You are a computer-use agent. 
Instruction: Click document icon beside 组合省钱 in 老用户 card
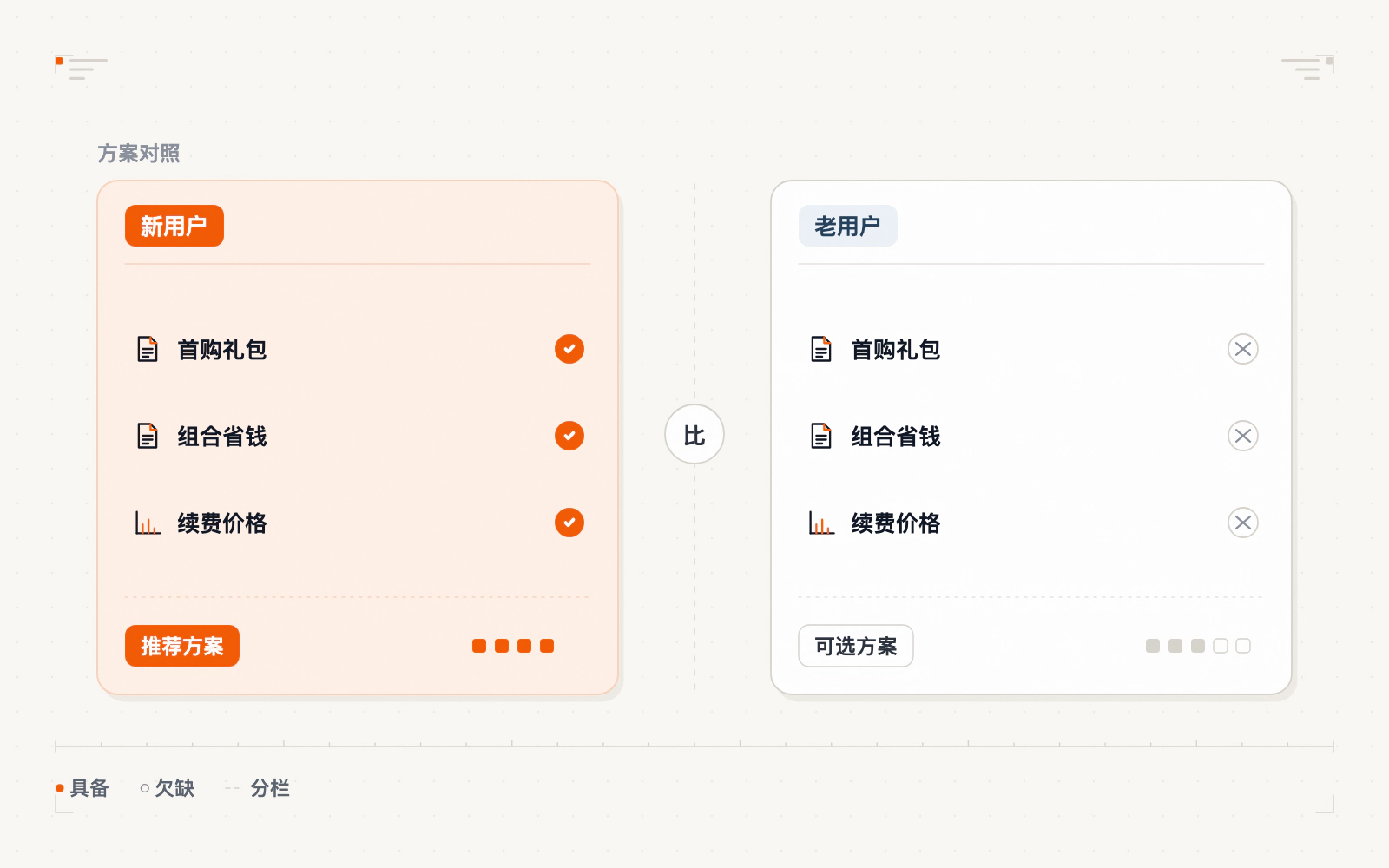821,436
